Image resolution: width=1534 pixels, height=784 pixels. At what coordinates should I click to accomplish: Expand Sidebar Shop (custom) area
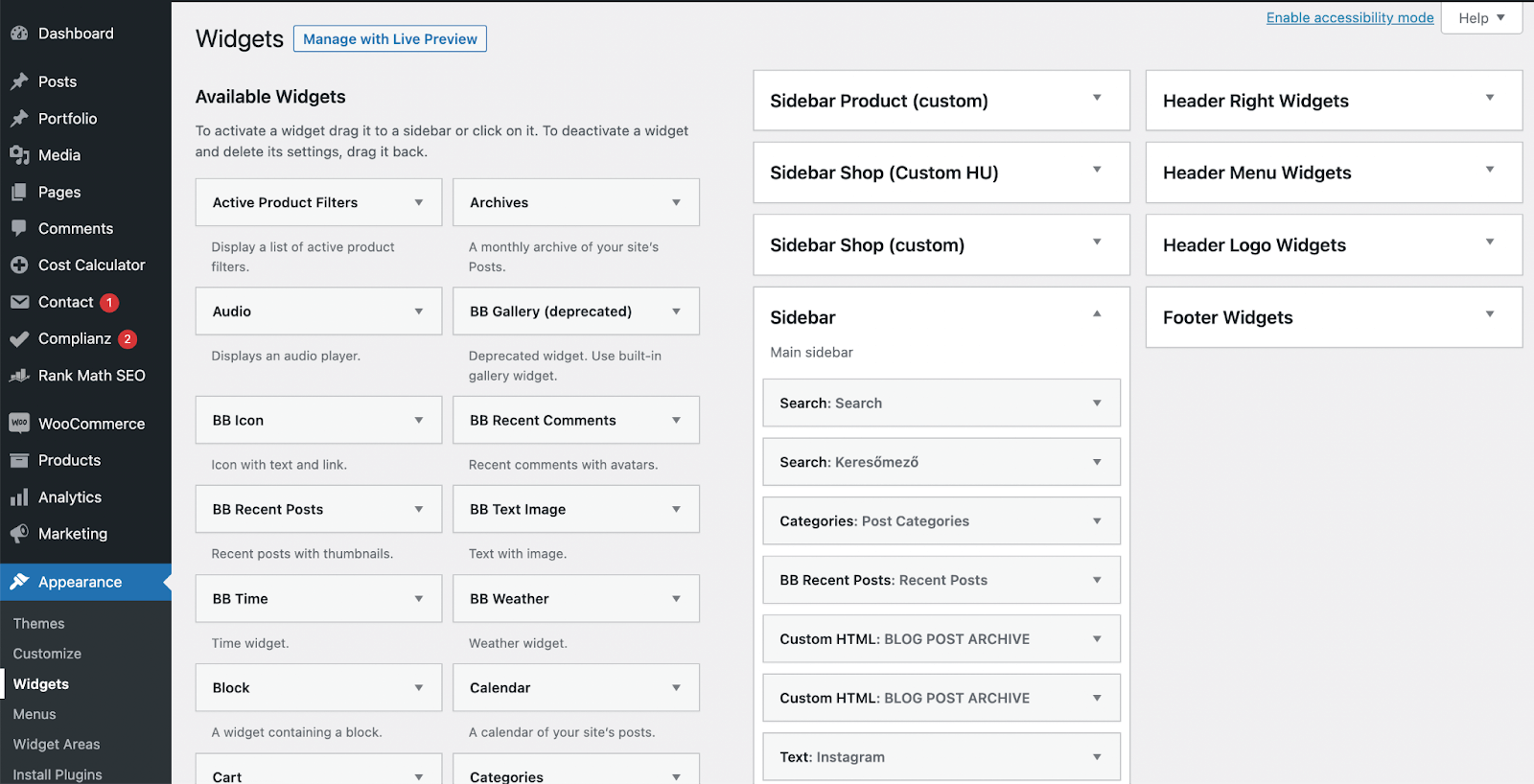(x=1097, y=242)
